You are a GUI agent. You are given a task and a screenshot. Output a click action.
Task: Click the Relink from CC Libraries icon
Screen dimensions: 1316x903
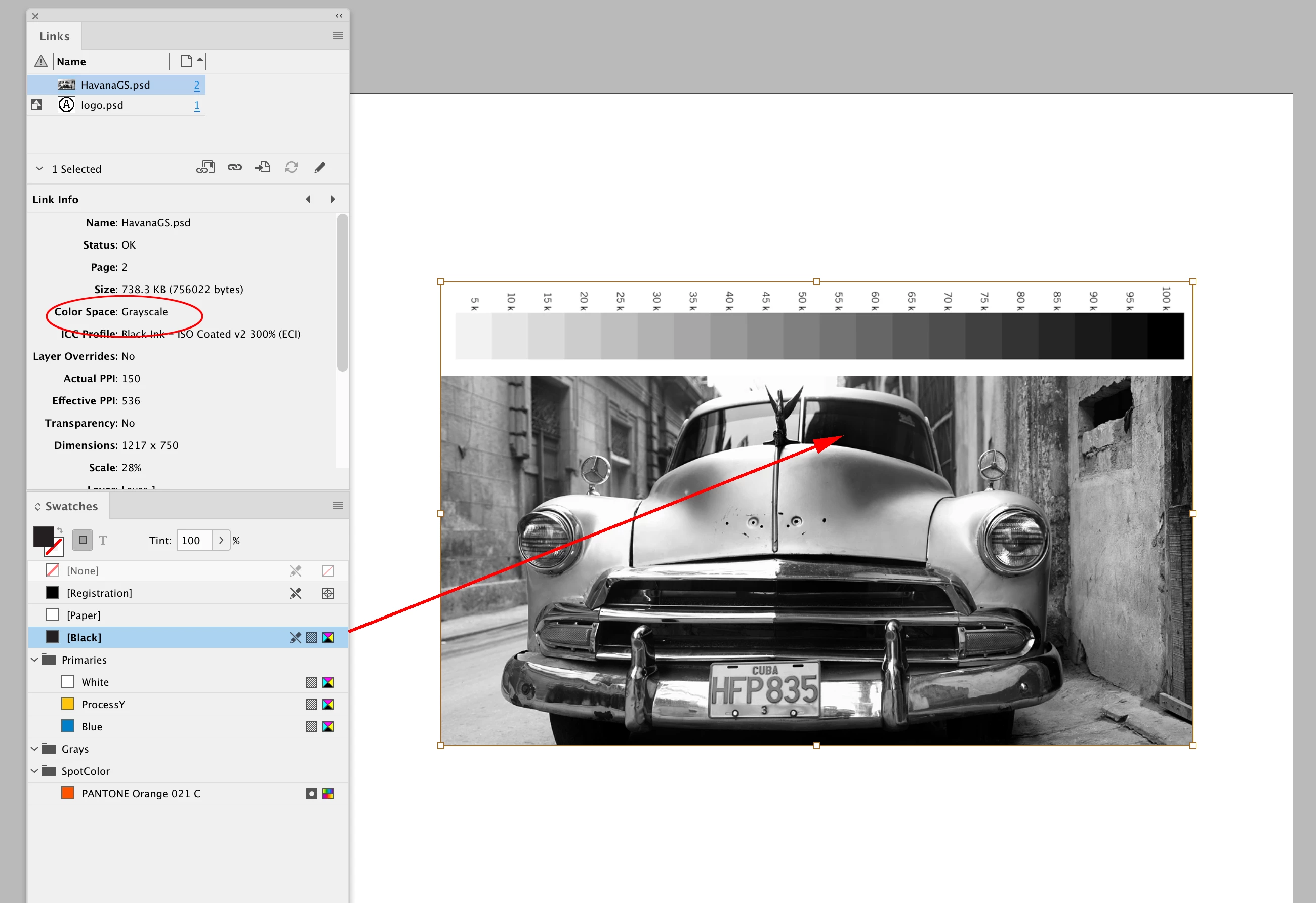coord(205,167)
